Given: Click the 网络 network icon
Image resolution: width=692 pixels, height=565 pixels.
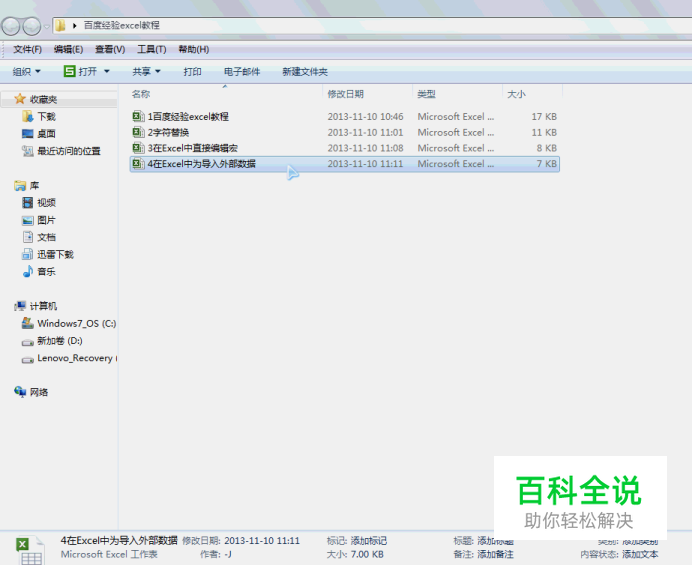Looking at the screenshot, I should (20, 392).
